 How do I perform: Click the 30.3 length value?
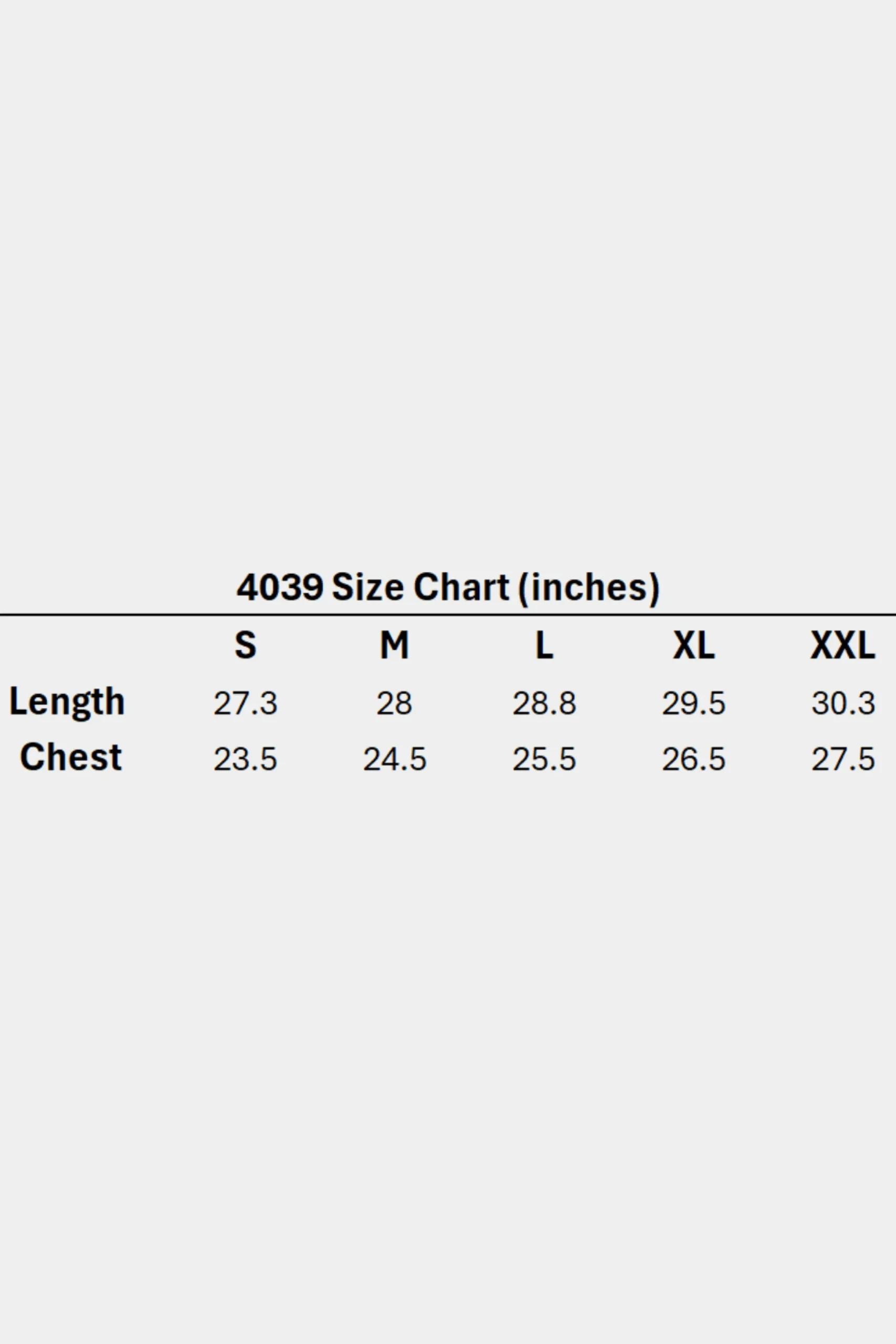(x=844, y=703)
